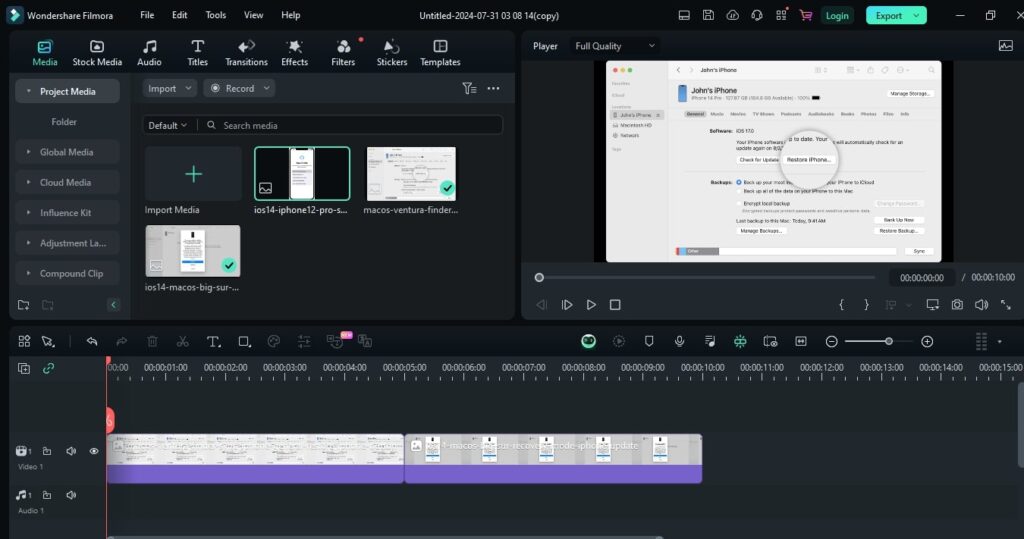Click the add track icon
1024x539 pixels.
point(24,368)
